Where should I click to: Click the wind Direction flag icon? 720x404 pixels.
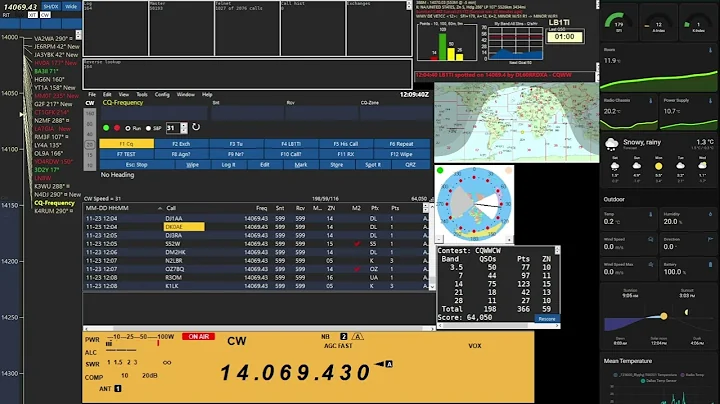710,240
